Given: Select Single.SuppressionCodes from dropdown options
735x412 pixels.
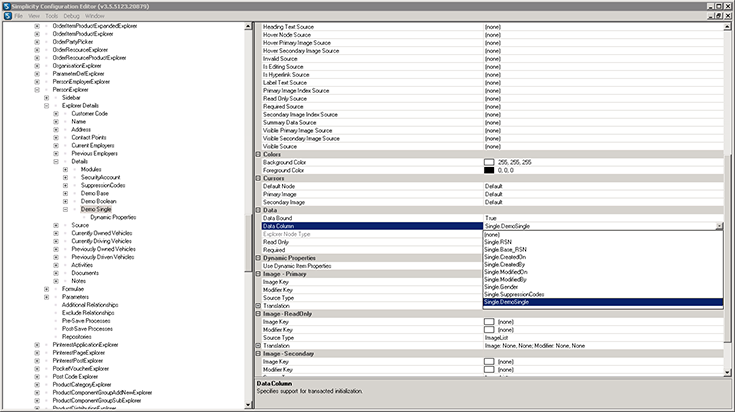Looking at the screenshot, I should (x=513, y=295).
